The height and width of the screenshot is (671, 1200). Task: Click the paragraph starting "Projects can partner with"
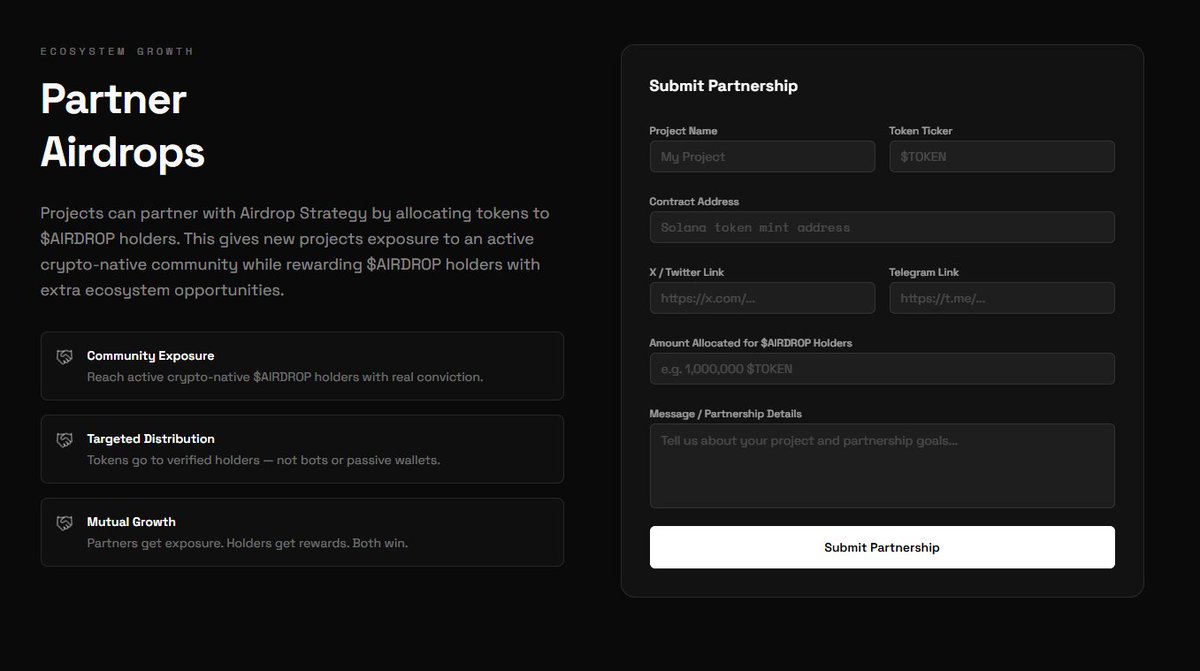pos(295,252)
